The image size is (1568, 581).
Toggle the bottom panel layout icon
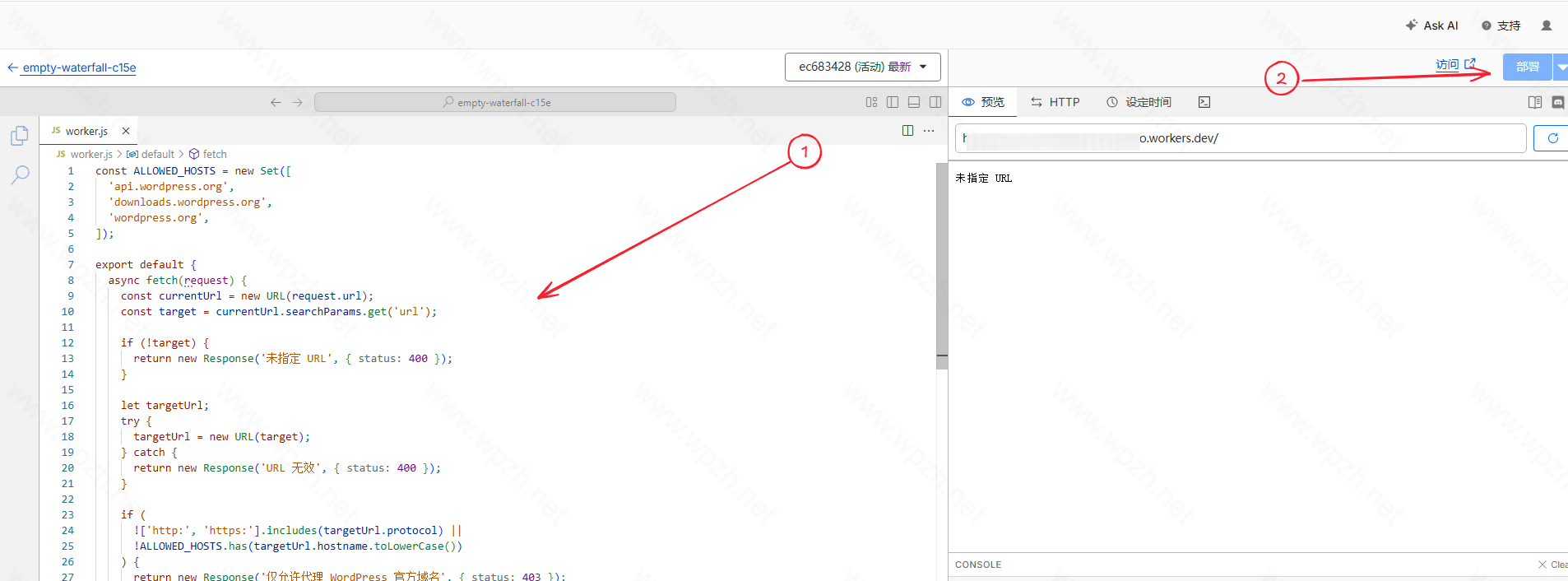tap(914, 102)
